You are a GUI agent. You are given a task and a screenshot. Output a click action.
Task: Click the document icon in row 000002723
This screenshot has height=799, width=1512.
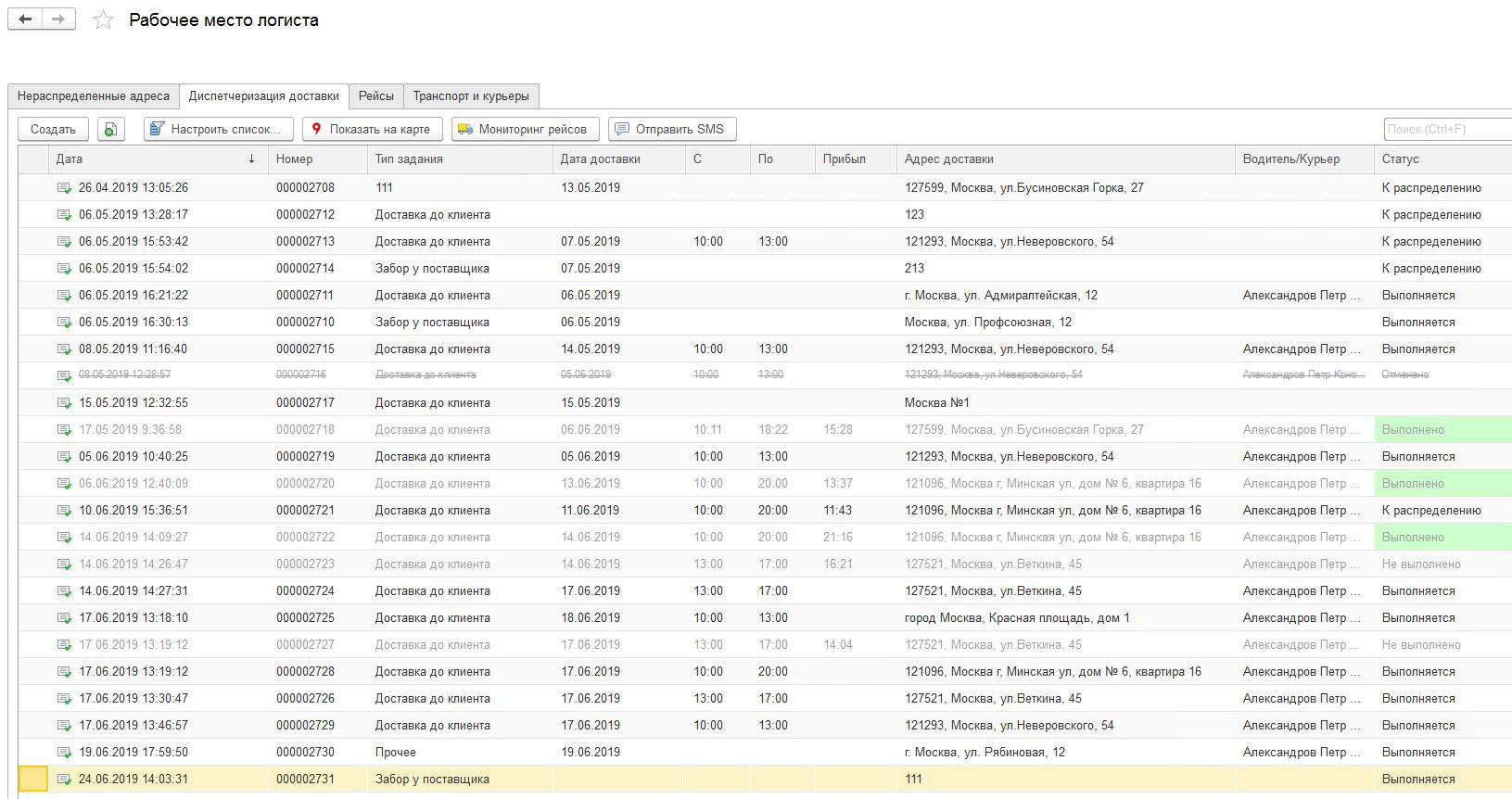[x=64, y=564]
